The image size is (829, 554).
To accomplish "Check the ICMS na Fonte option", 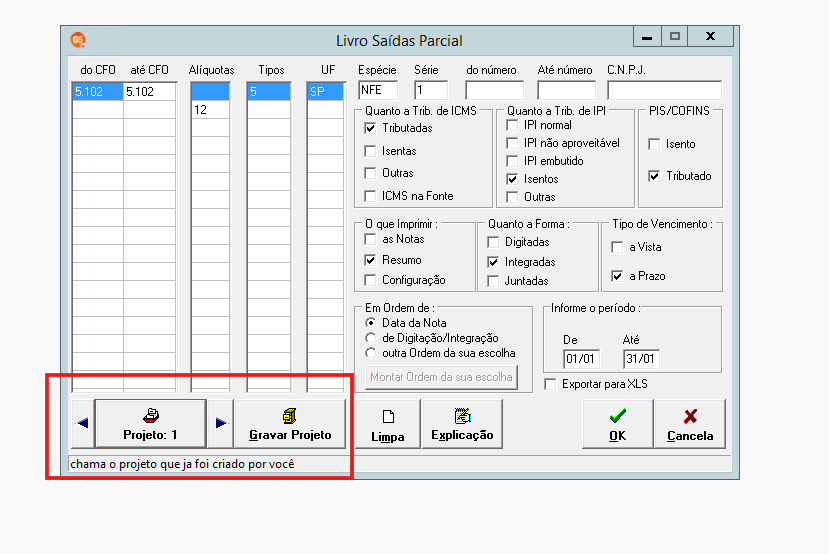I will 371,196.
